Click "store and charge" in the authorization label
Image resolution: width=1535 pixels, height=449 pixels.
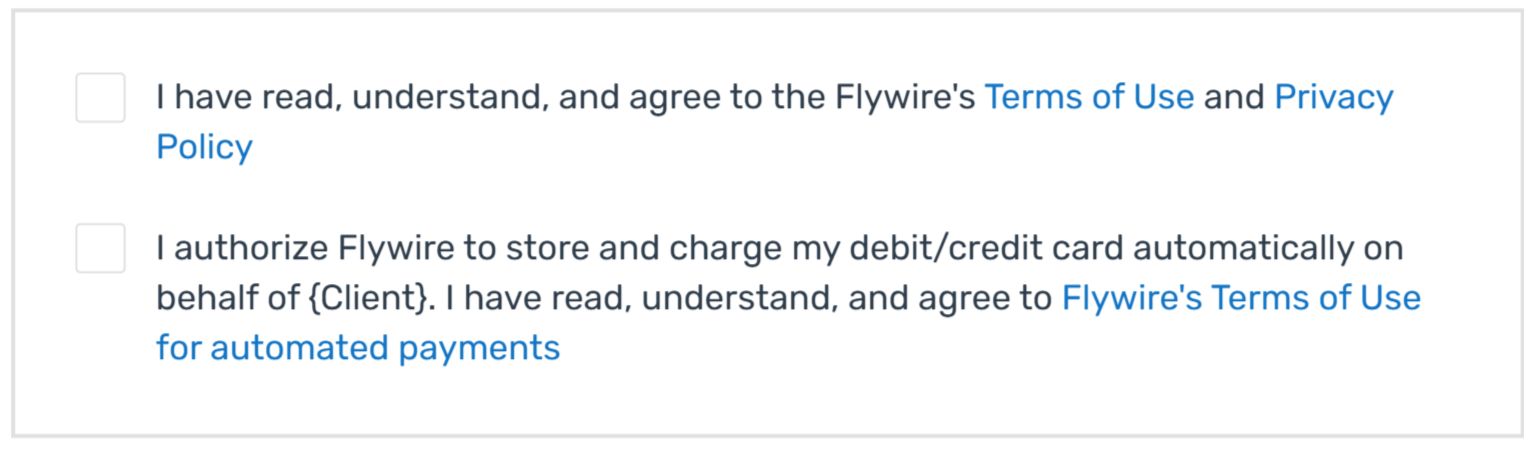(x=598, y=248)
